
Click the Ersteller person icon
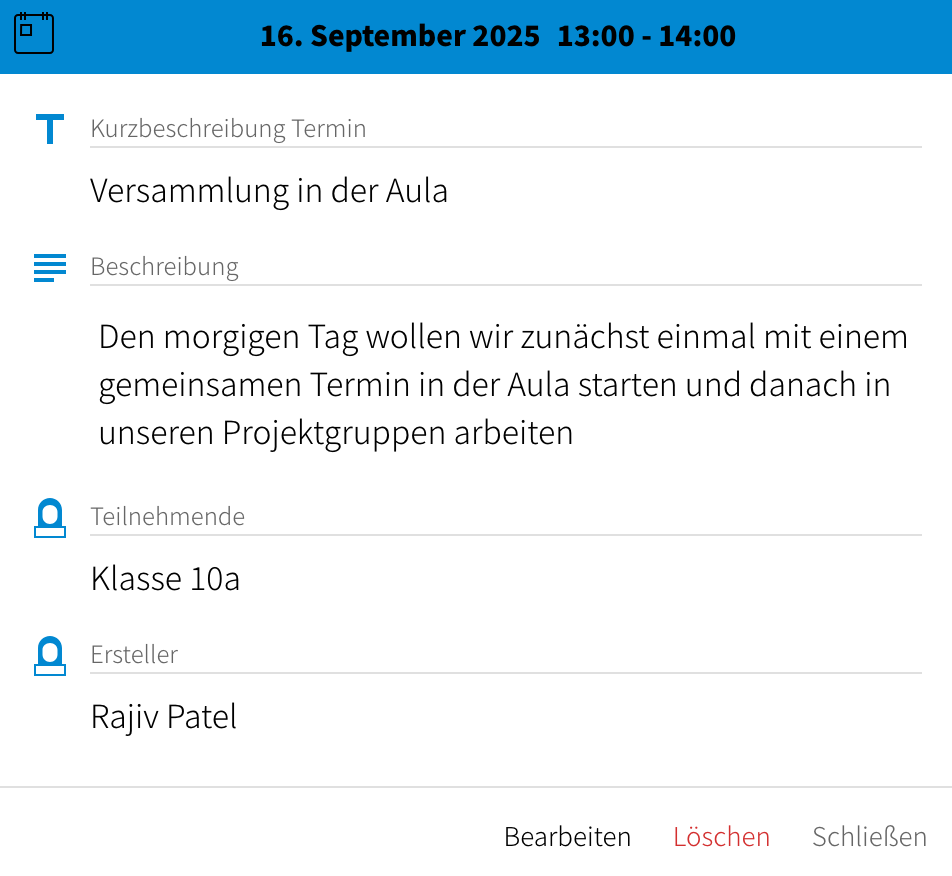pyautogui.click(x=49, y=656)
